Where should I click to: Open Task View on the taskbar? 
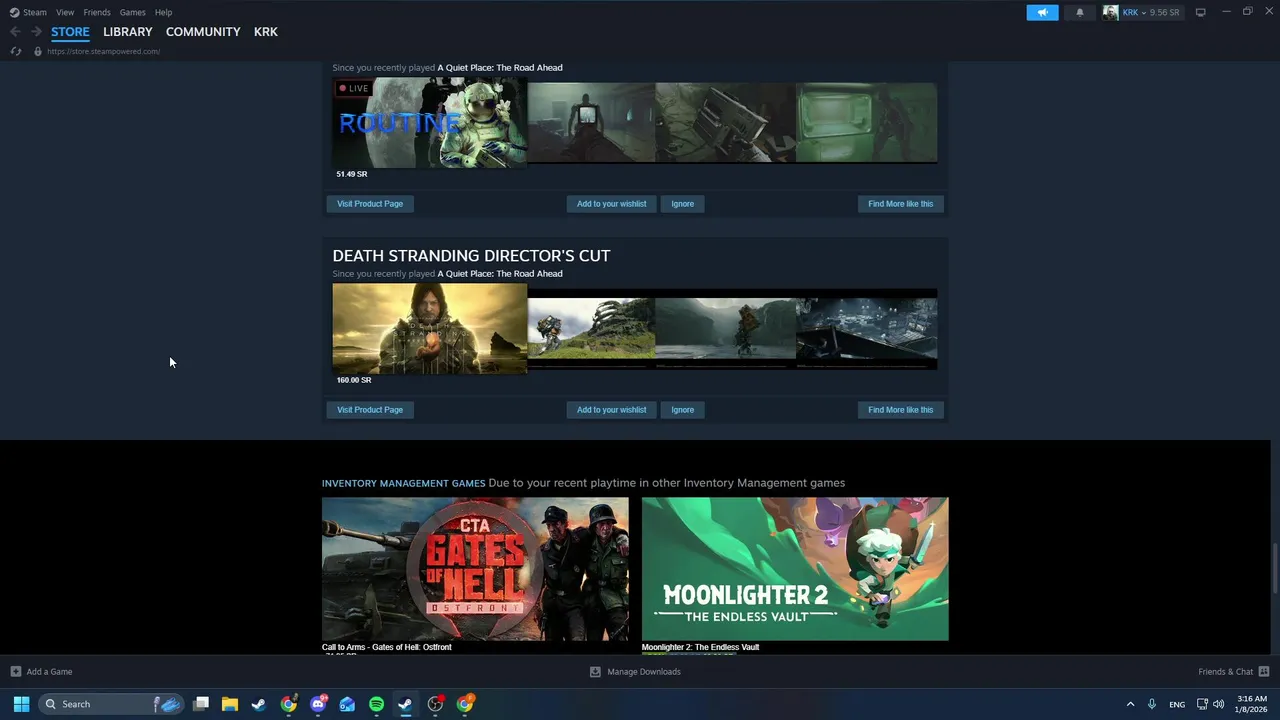(x=201, y=704)
